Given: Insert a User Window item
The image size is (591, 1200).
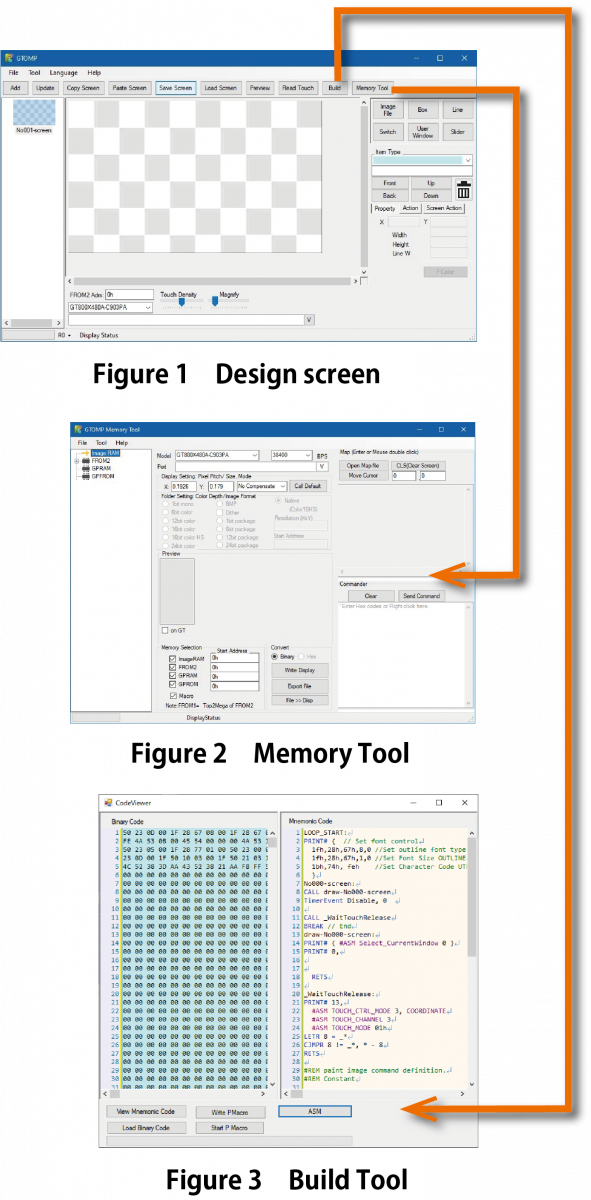Looking at the screenshot, I should coord(423,132).
